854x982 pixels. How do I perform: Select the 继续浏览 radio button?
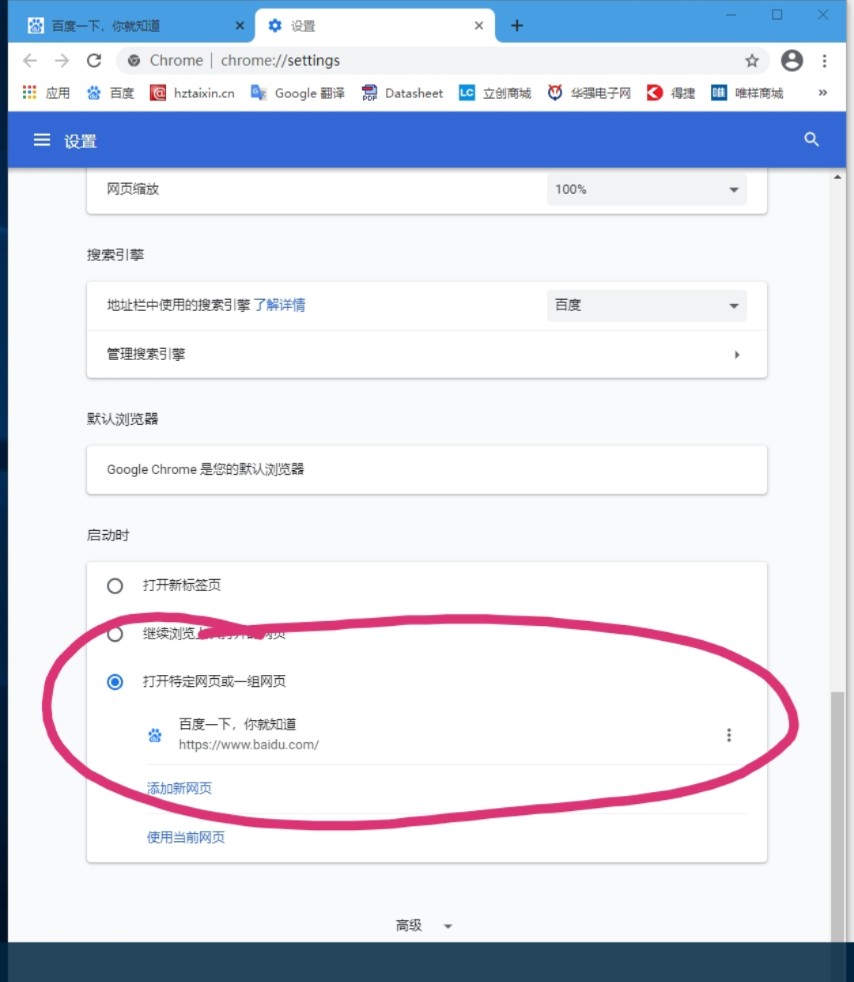[x=115, y=634]
